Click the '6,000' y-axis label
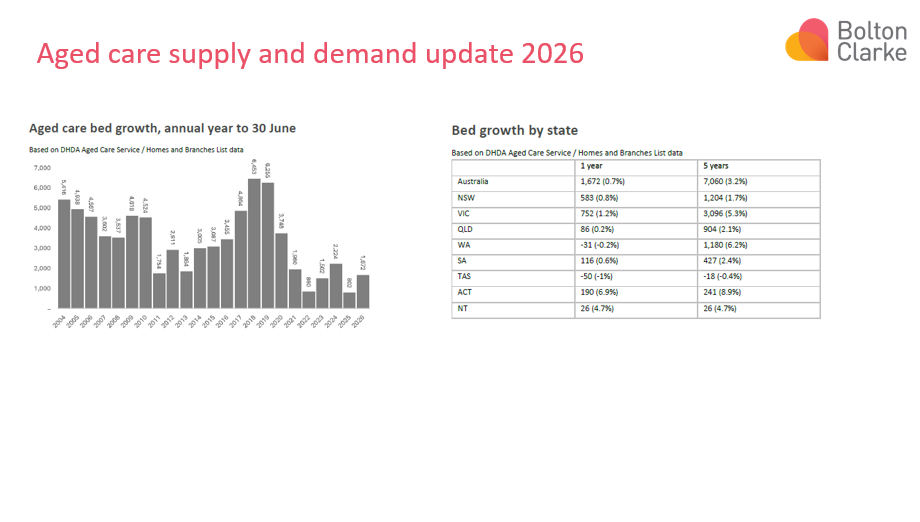This screenshot has height=522, width=920. pyautogui.click(x=42, y=188)
